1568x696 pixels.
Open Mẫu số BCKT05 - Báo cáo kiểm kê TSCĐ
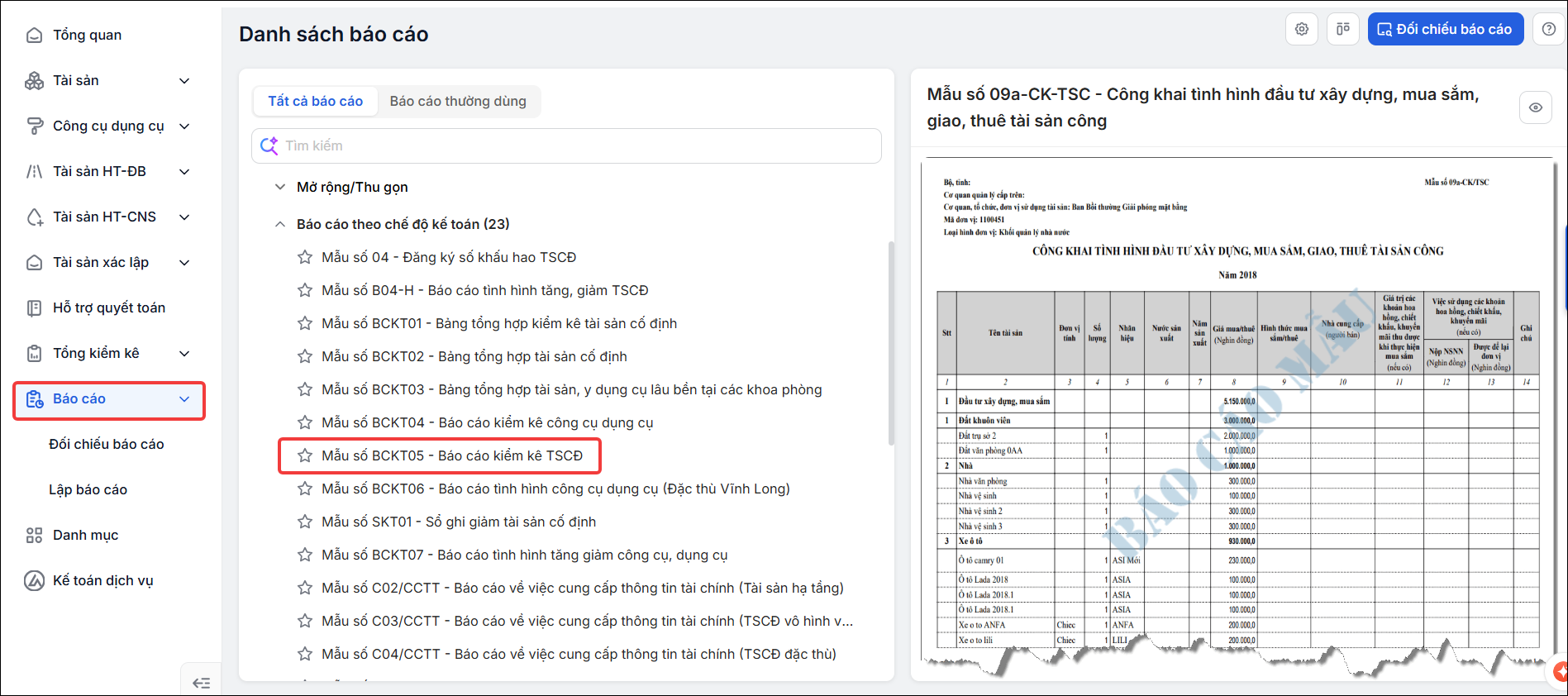point(452,455)
